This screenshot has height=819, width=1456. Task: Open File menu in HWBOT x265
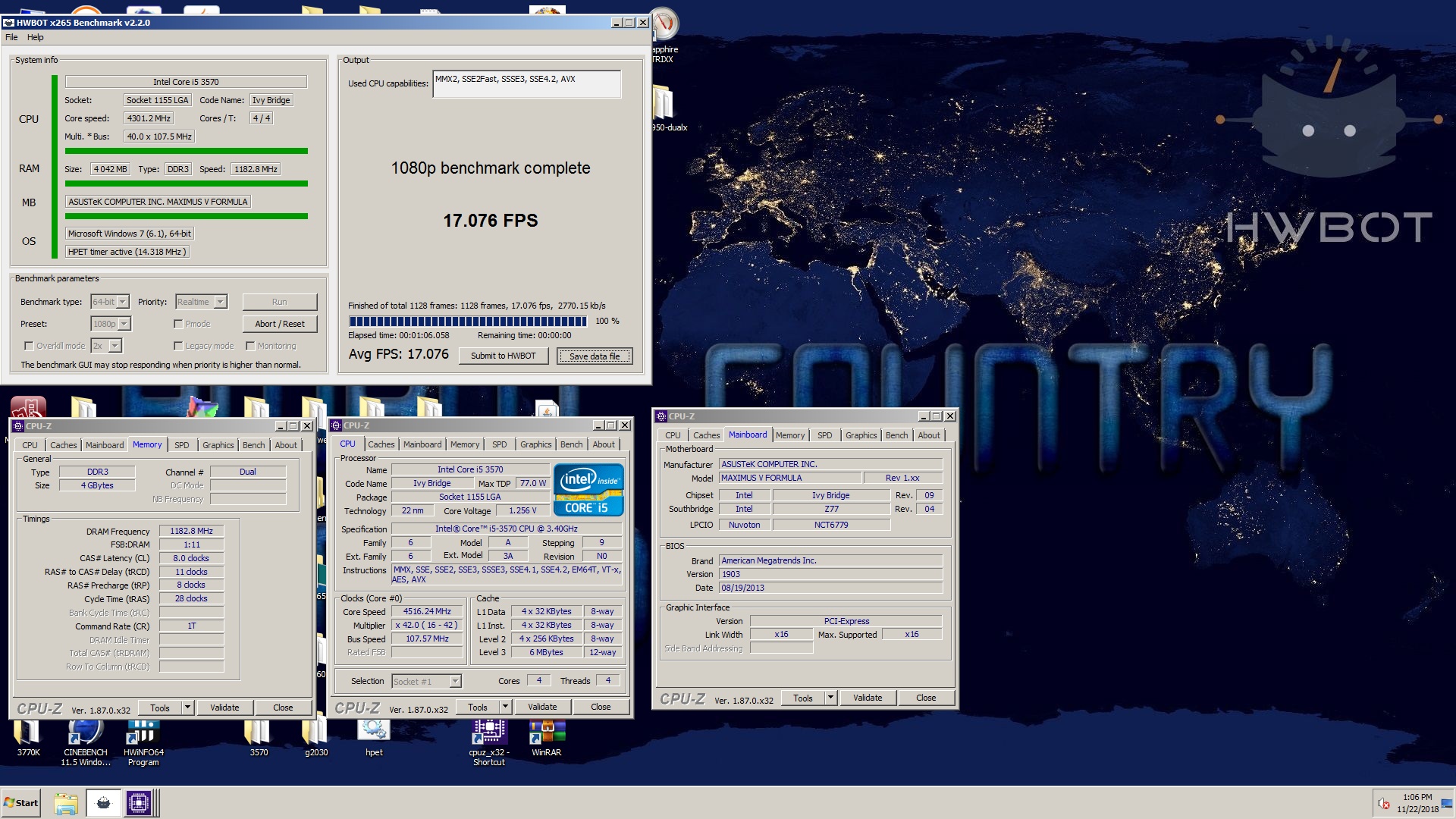point(11,37)
